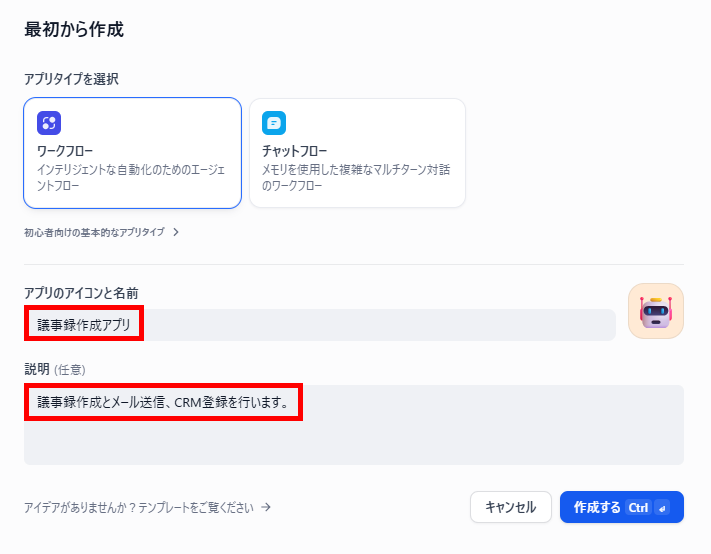
Task: Click the チャットフロー title text
Action: click(294, 151)
